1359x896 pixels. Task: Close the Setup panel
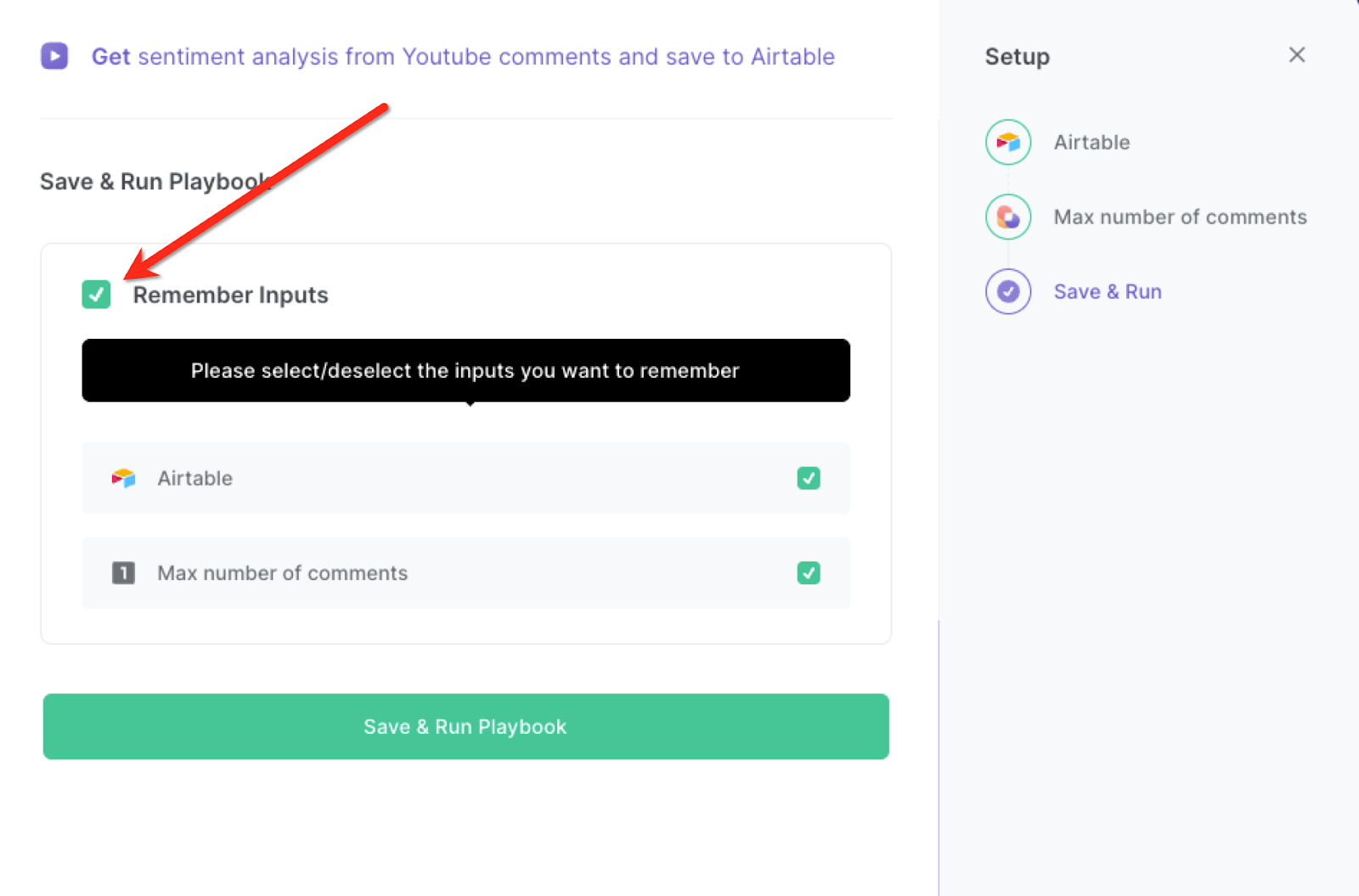pyautogui.click(x=1297, y=54)
